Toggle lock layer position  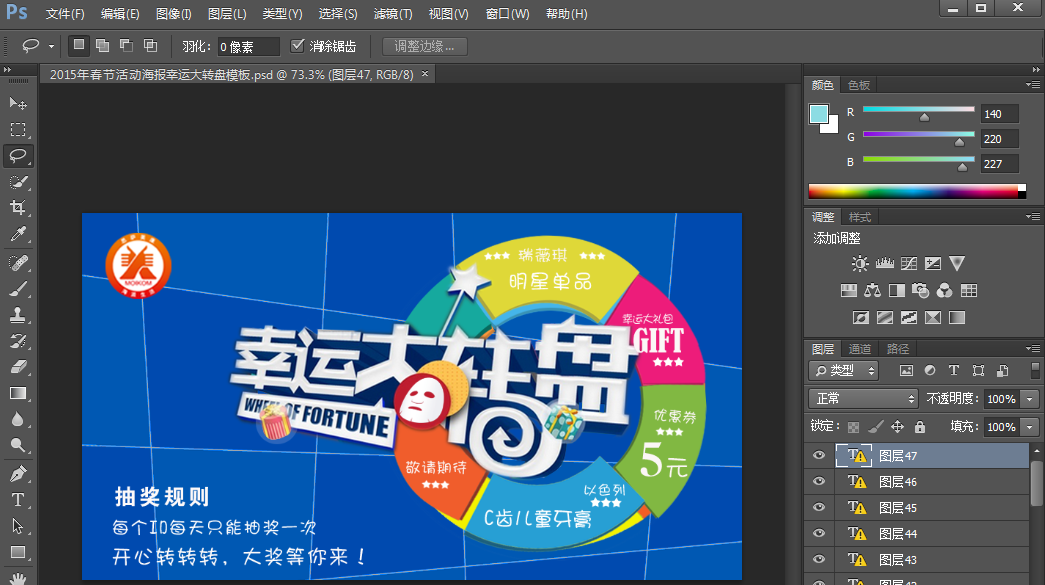(897, 426)
